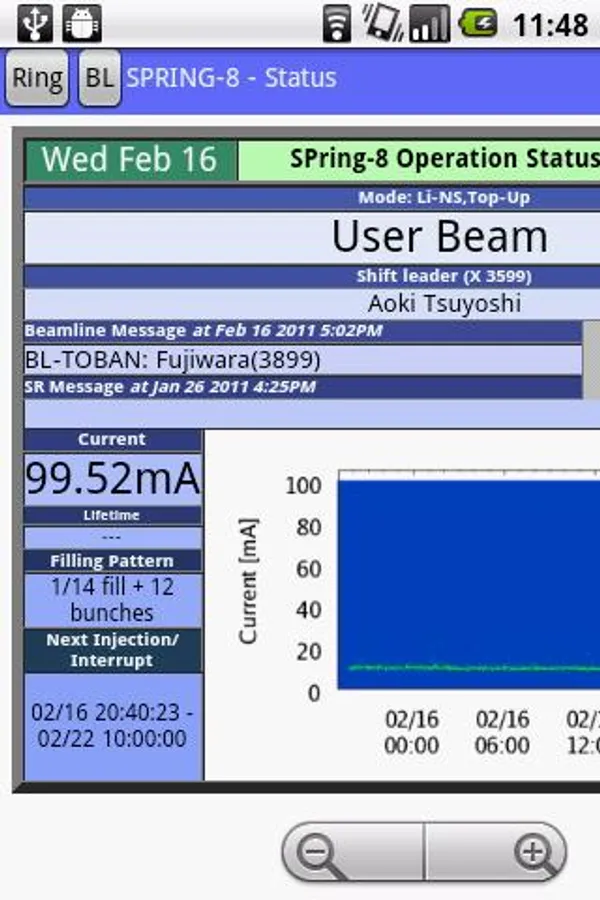
Task: Click the Next Injection/Interrupt header
Action: pyautogui.click(x=113, y=650)
